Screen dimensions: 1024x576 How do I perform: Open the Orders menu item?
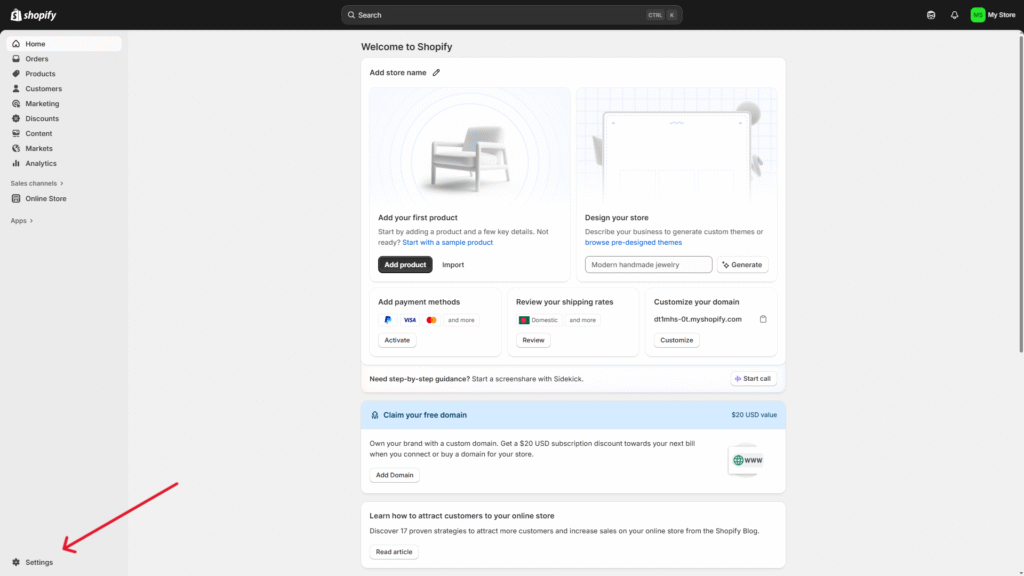[x=37, y=59]
